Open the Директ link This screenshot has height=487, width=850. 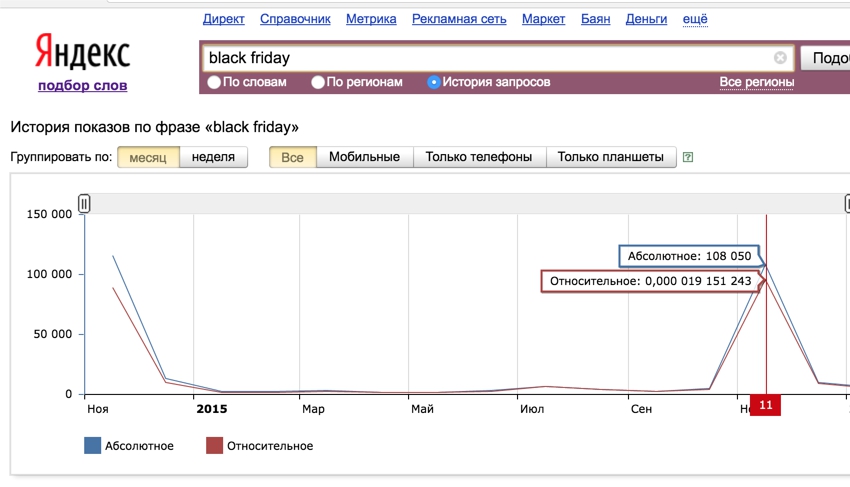coord(223,19)
